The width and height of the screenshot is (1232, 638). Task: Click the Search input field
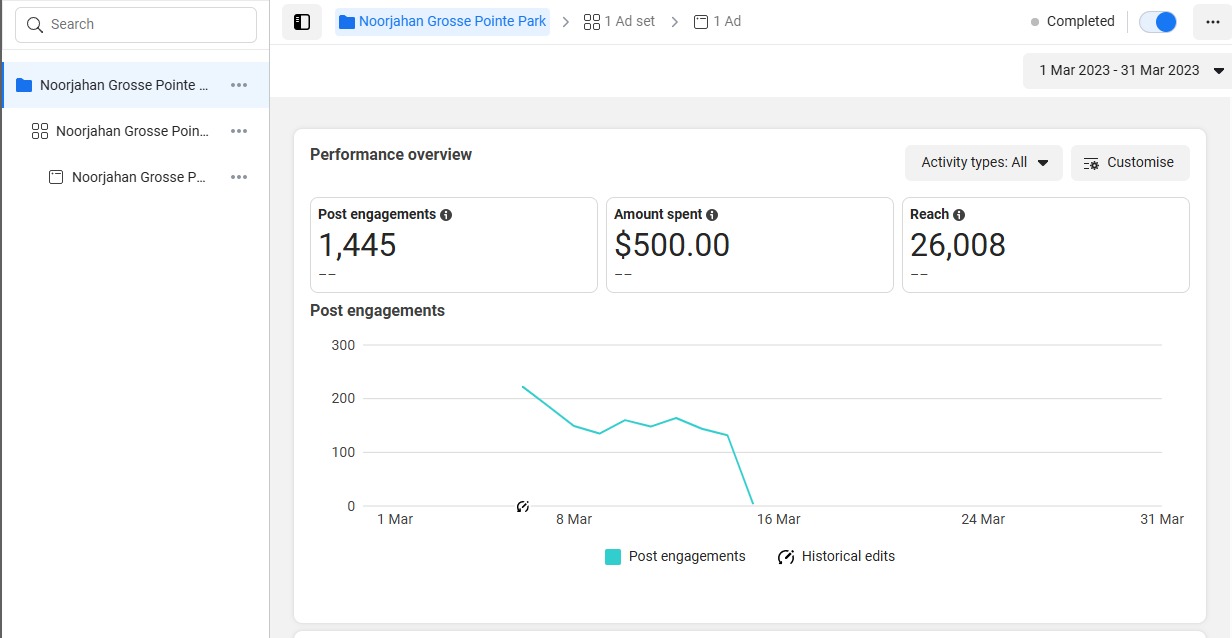(136, 24)
